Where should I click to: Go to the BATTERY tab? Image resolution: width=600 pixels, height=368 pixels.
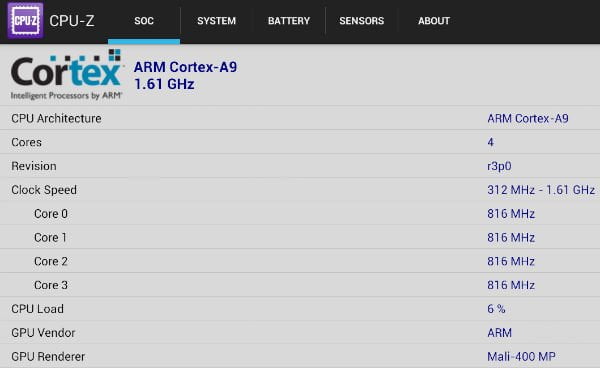[x=289, y=21]
